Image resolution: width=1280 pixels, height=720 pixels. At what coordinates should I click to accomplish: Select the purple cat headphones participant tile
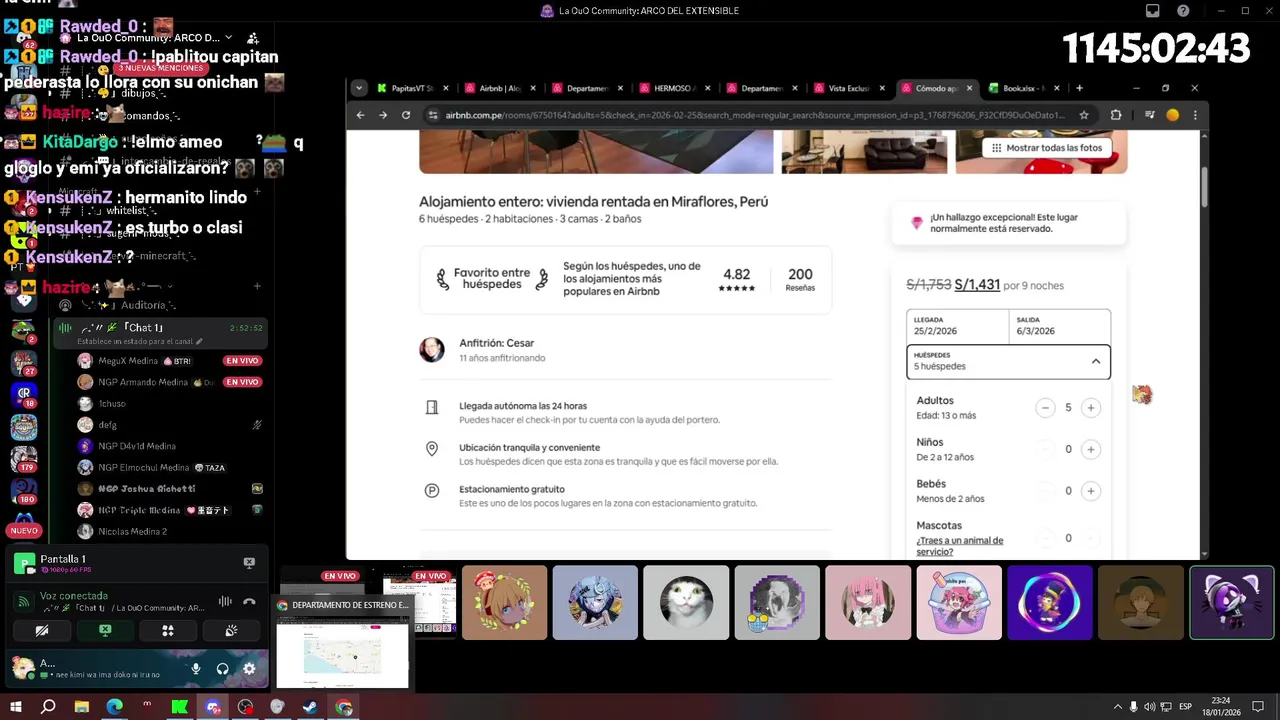click(1232, 603)
